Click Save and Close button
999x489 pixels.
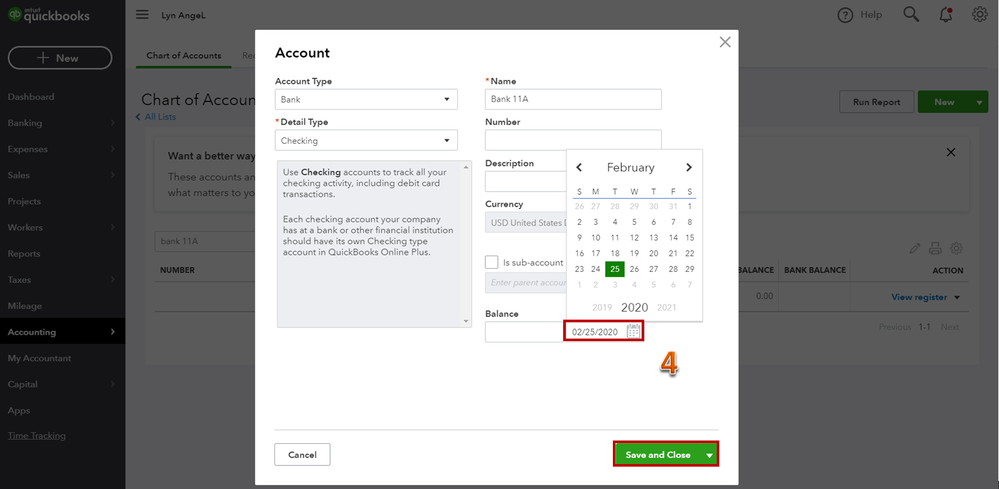(658, 455)
